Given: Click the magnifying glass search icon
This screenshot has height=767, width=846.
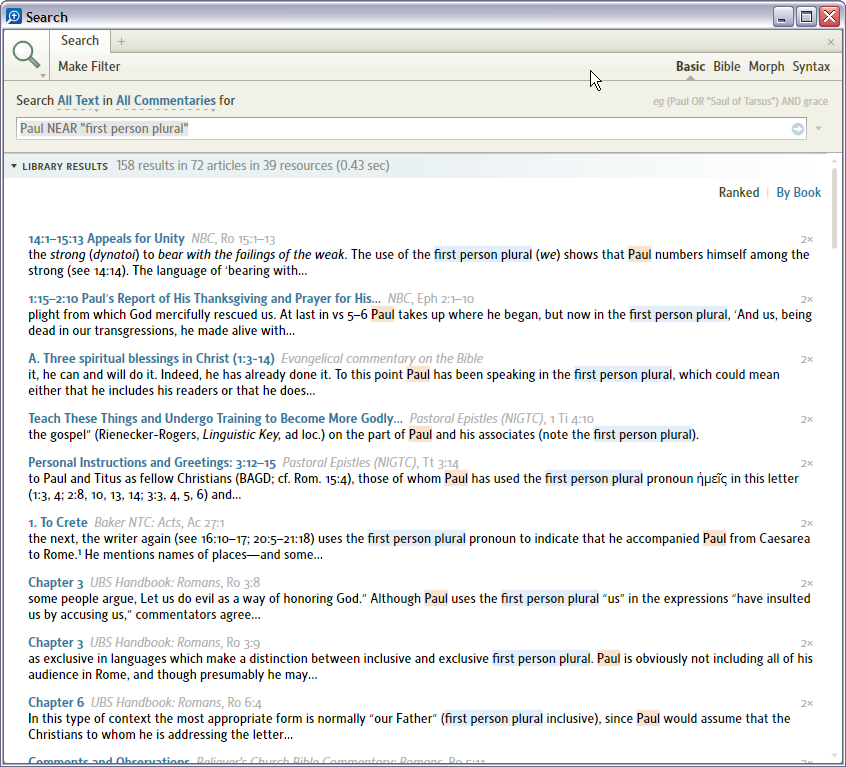Looking at the screenshot, I should [x=26, y=54].
